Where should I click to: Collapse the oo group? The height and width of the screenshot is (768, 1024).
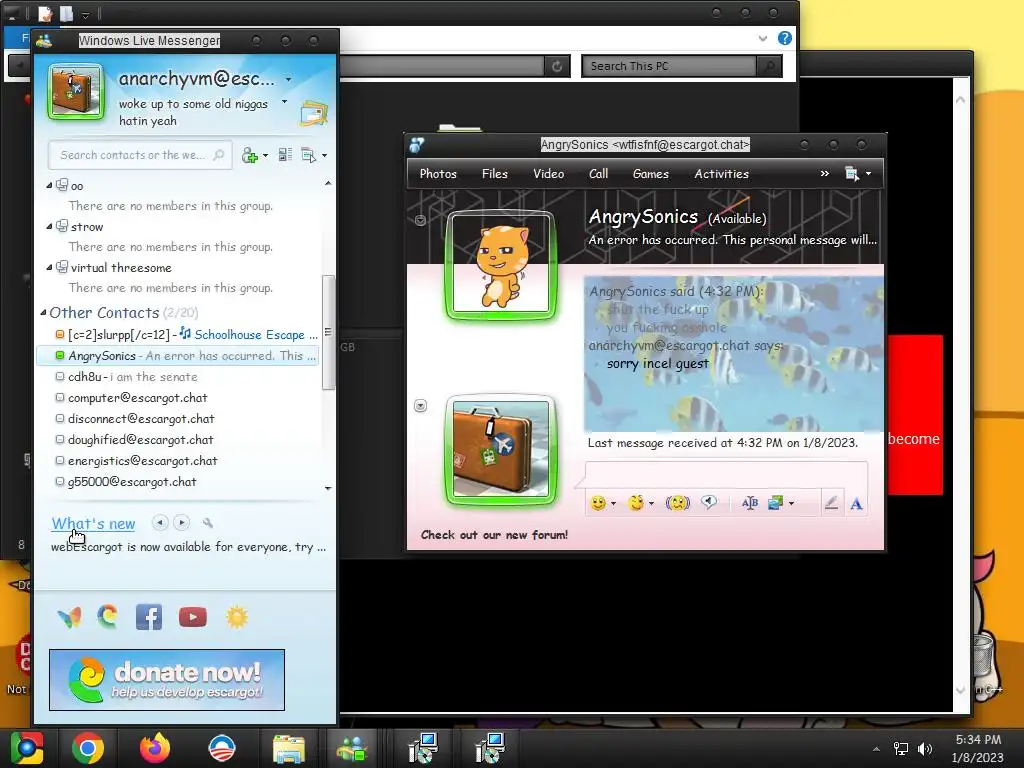click(49, 186)
